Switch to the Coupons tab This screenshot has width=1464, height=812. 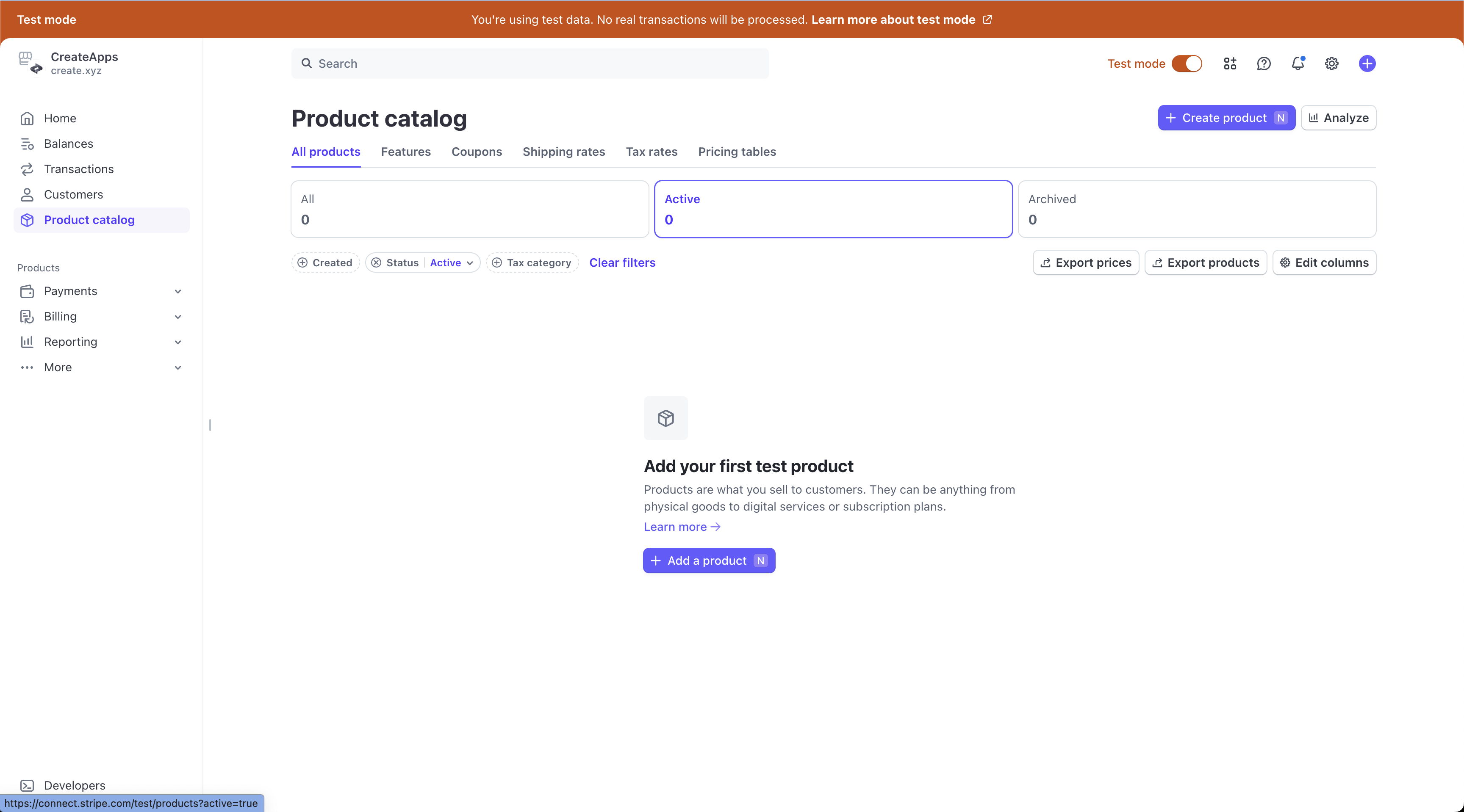pos(476,152)
